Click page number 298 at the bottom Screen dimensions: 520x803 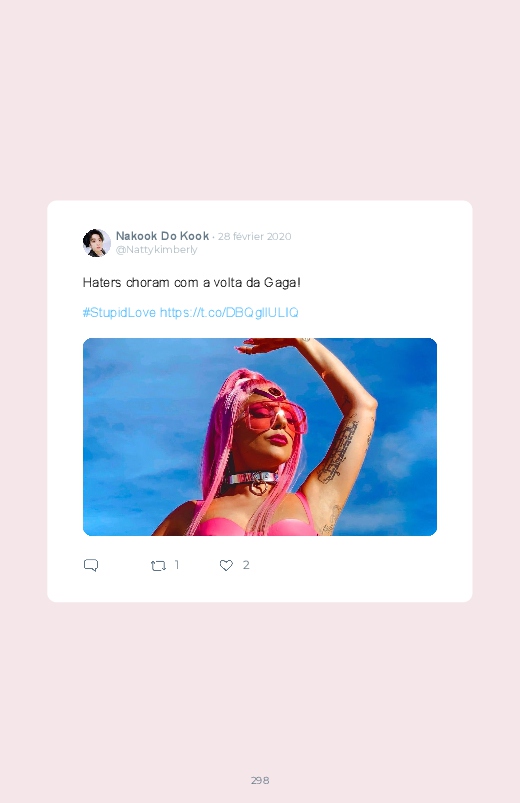pos(260,780)
